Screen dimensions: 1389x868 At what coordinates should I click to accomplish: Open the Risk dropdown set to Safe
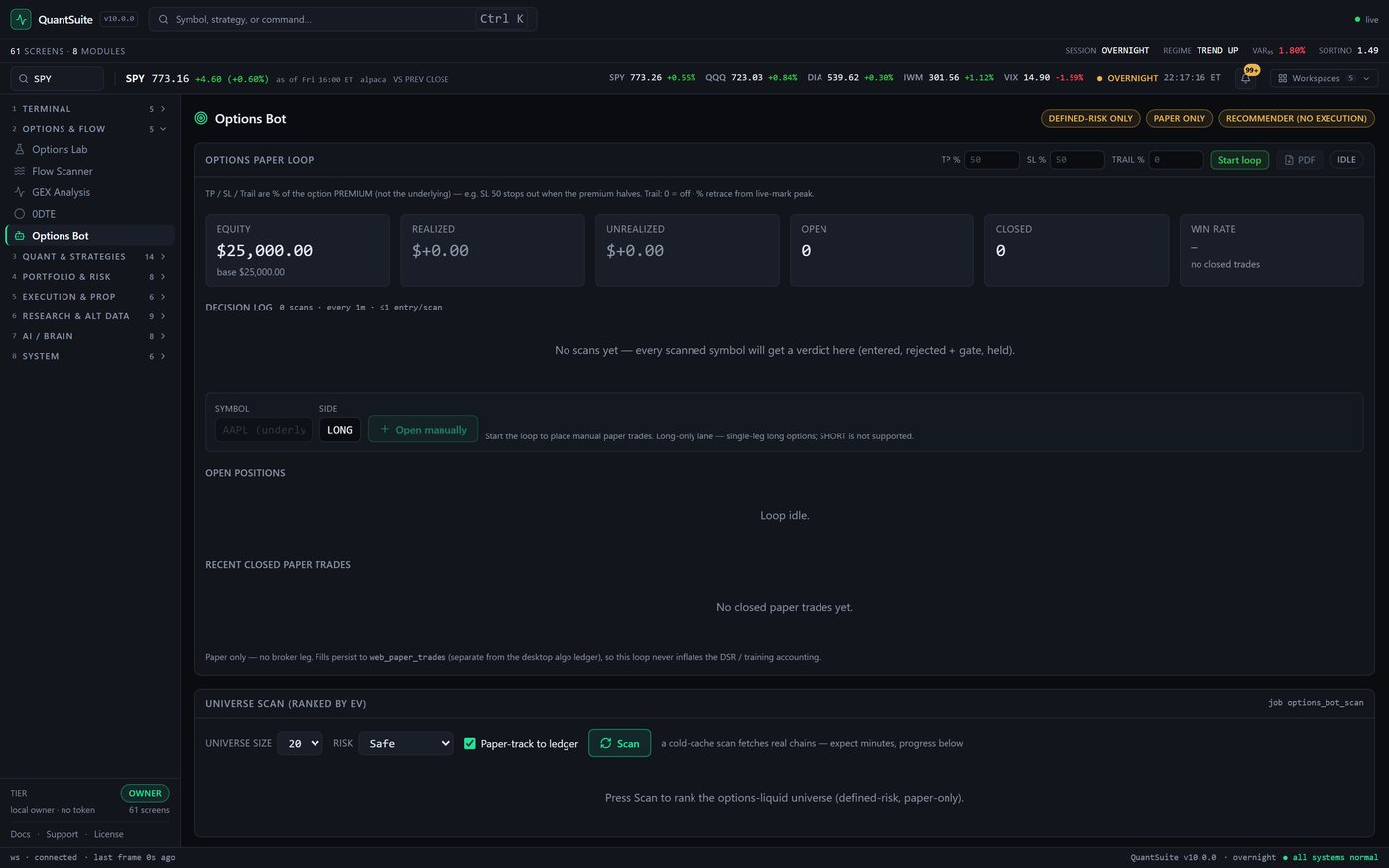click(406, 743)
